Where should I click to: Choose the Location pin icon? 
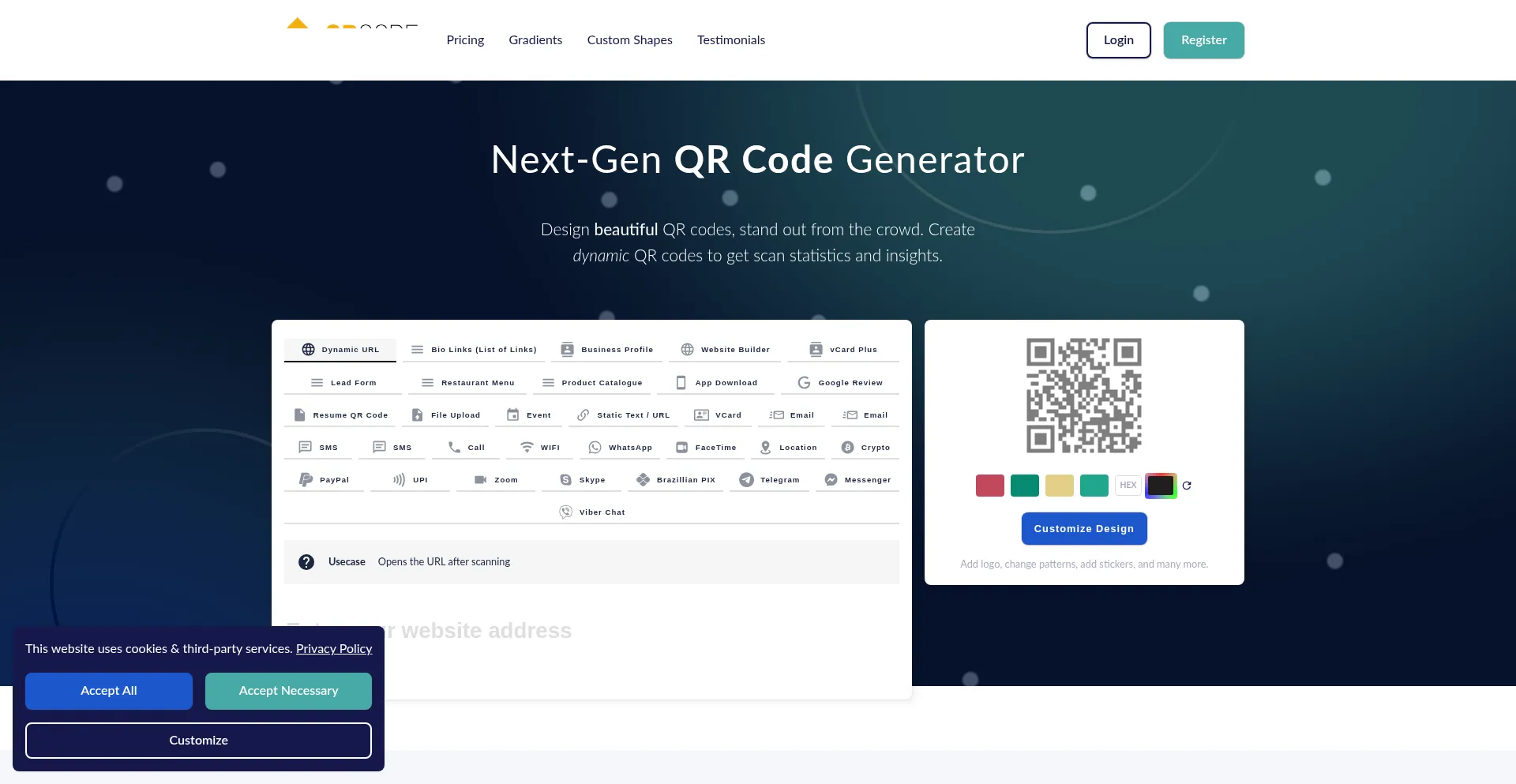tap(765, 448)
